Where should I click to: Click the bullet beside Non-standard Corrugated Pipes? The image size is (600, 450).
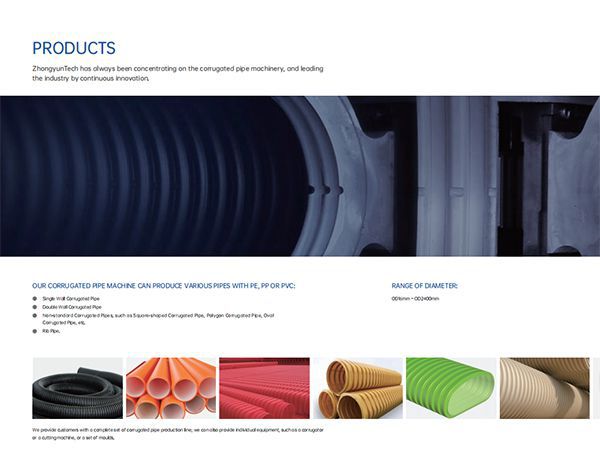pos(35,316)
